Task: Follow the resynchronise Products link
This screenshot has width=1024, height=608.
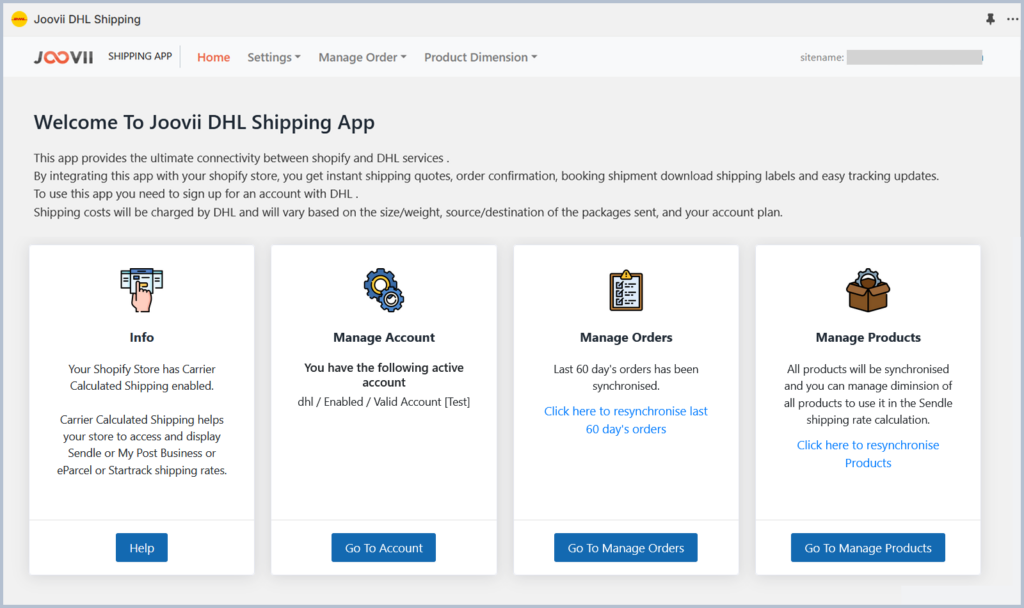Action: click(x=868, y=454)
